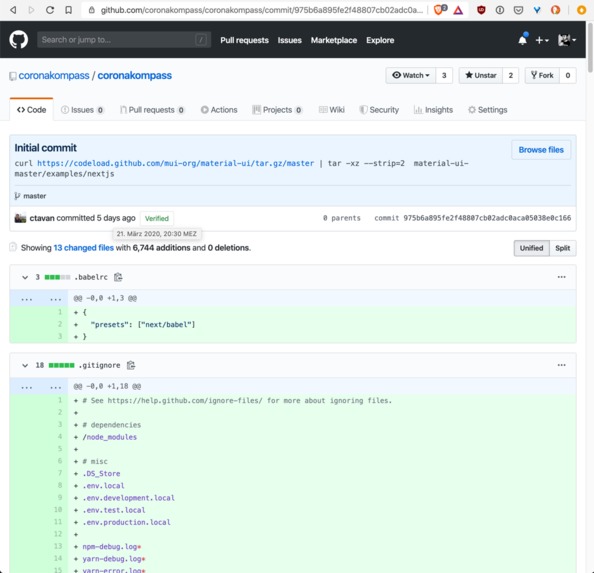Open the .babelrc file link

click(91, 277)
